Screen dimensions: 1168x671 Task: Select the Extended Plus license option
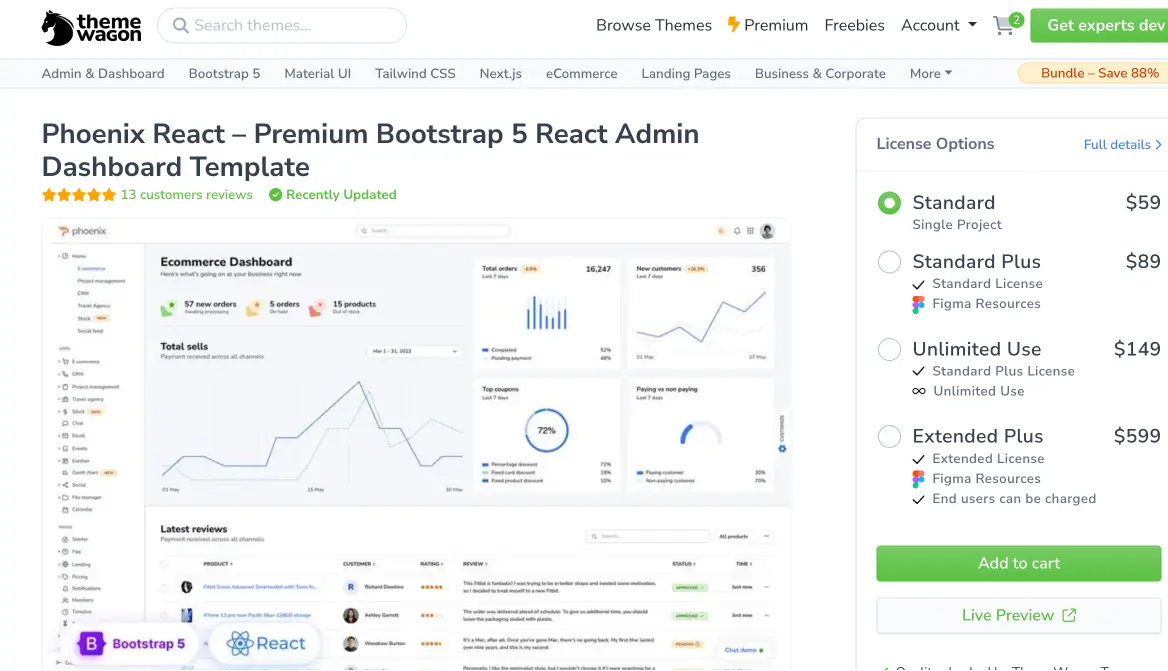pos(889,436)
